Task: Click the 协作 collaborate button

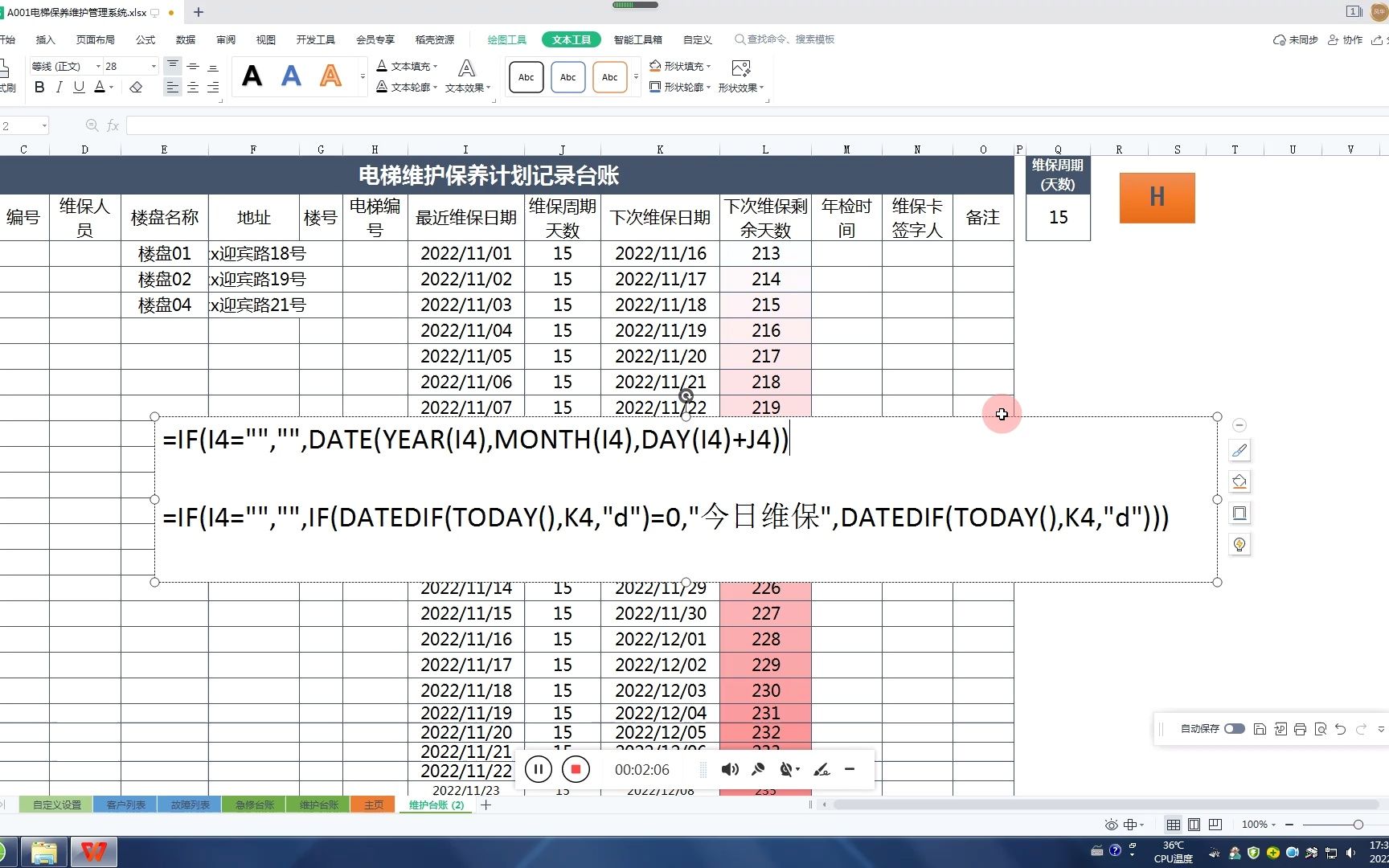Action: [x=1346, y=39]
